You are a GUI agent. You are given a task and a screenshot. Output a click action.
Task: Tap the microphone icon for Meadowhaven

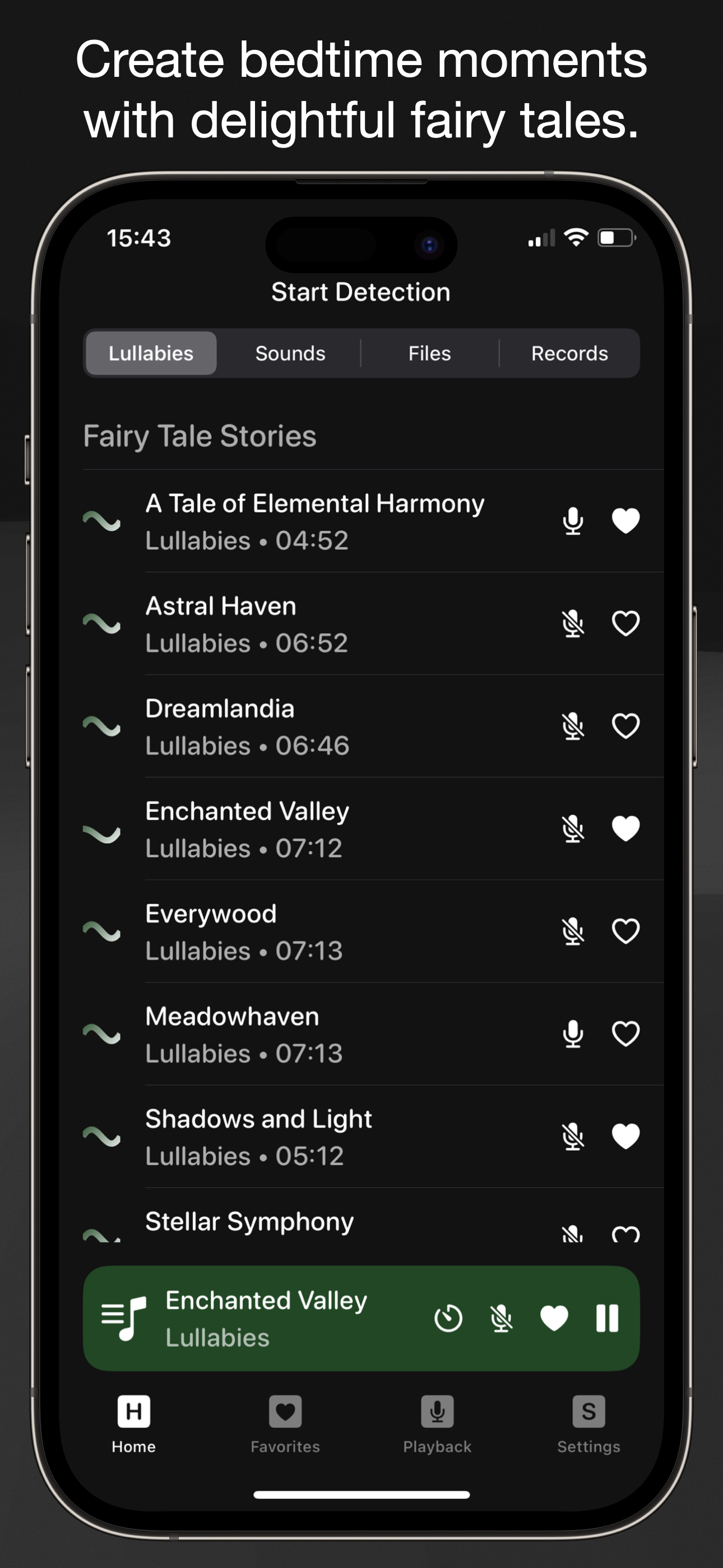[x=573, y=1034]
